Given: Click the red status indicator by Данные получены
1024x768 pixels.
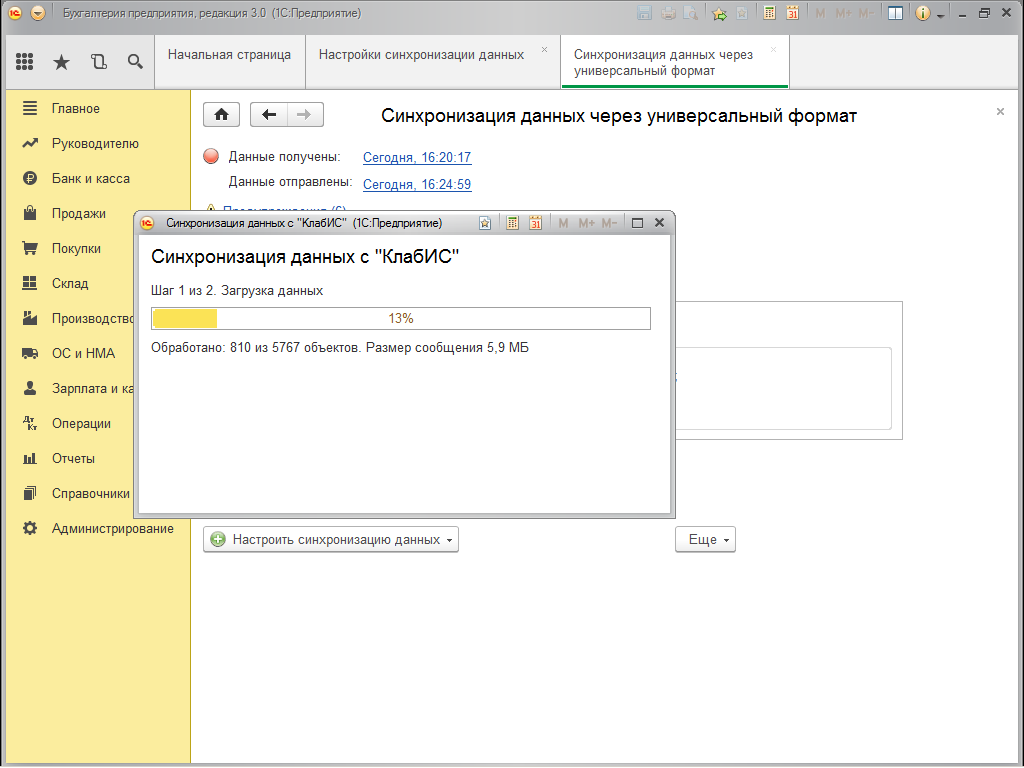Looking at the screenshot, I should click(x=211, y=156).
